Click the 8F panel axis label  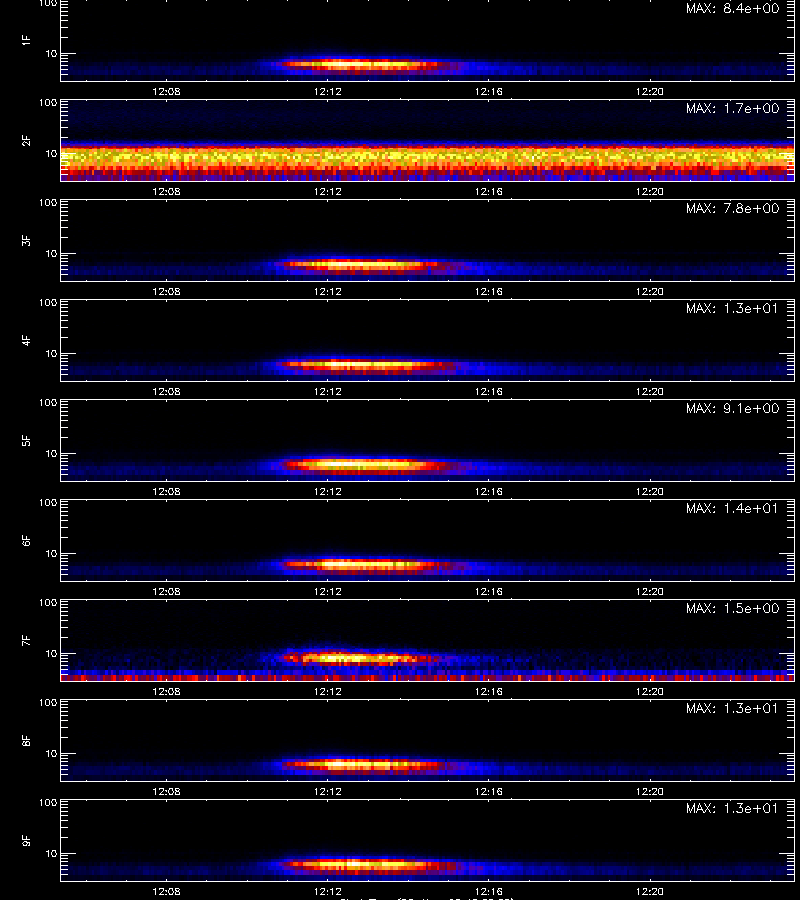(26, 740)
